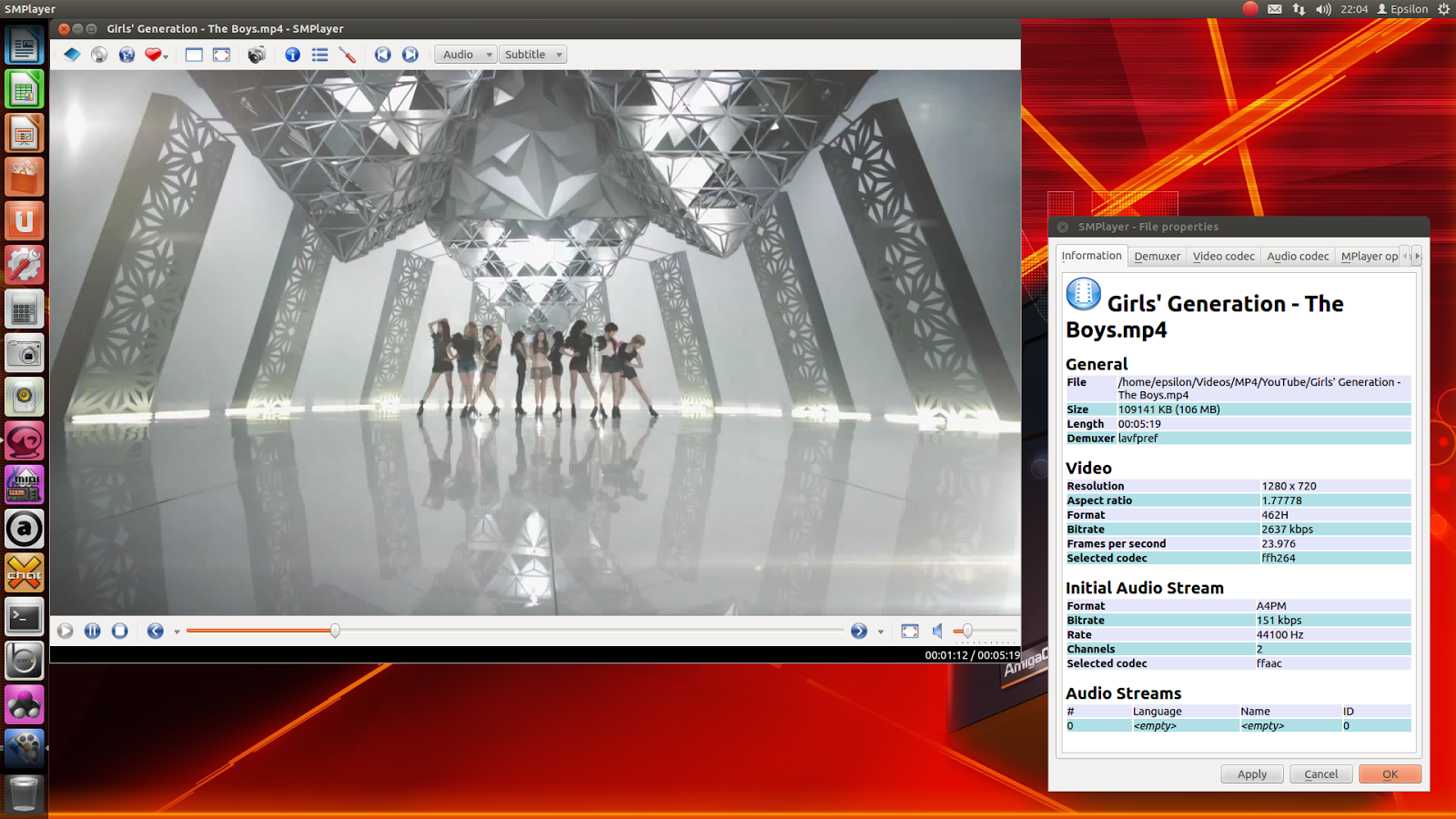Stop the video playback
This screenshot has width=1456, height=819.
click(120, 631)
